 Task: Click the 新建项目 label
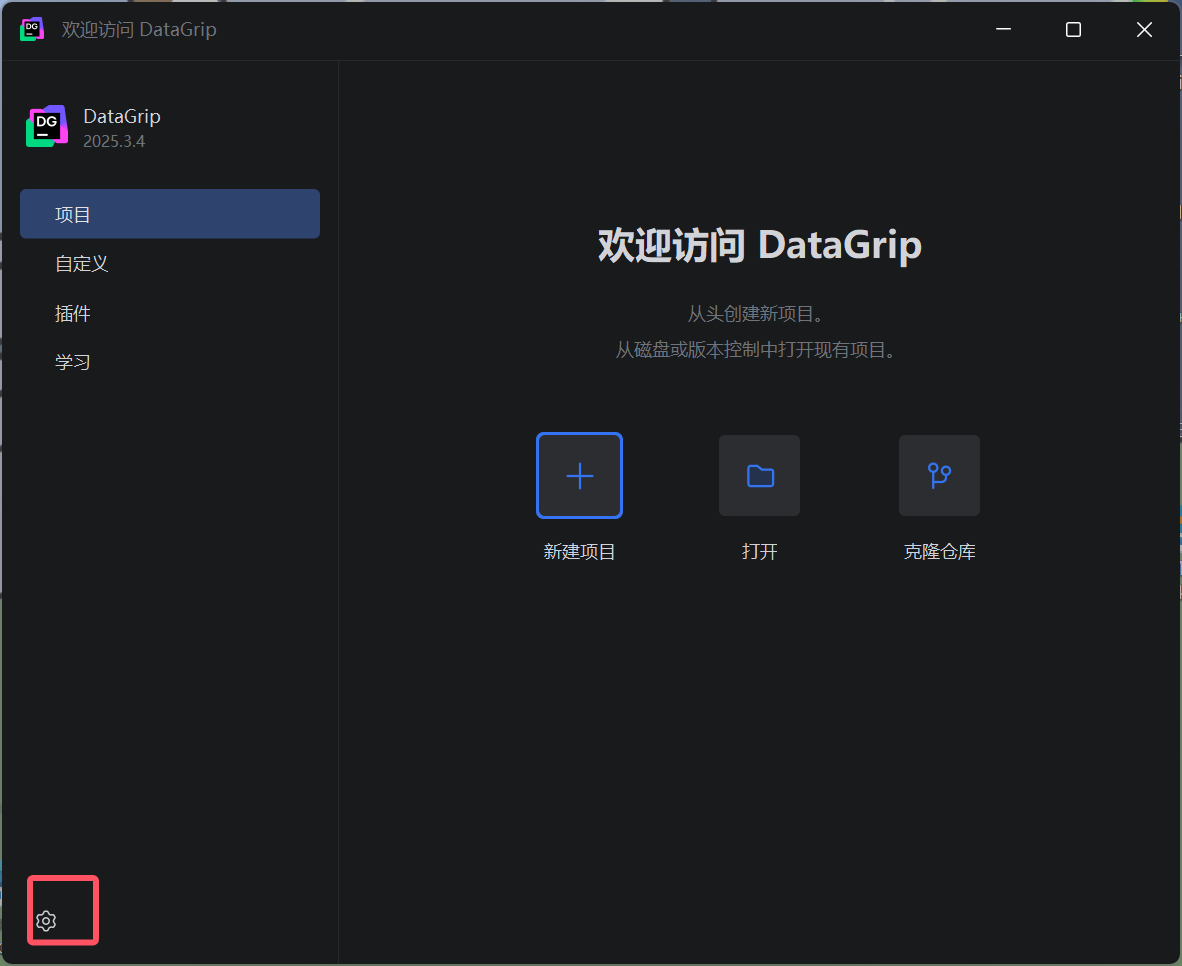(x=579, y=552)
